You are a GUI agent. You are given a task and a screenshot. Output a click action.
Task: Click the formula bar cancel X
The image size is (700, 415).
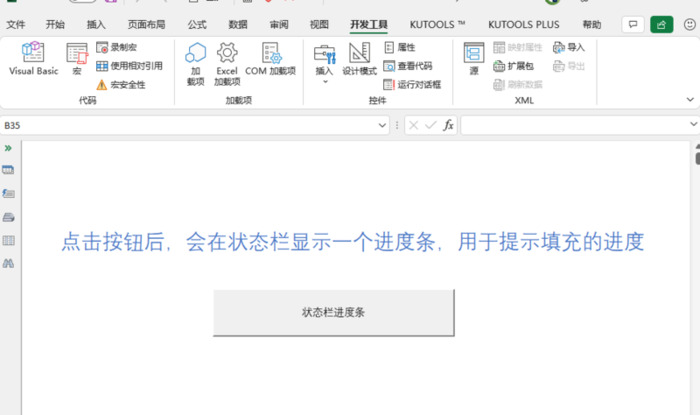click(413, 125)
